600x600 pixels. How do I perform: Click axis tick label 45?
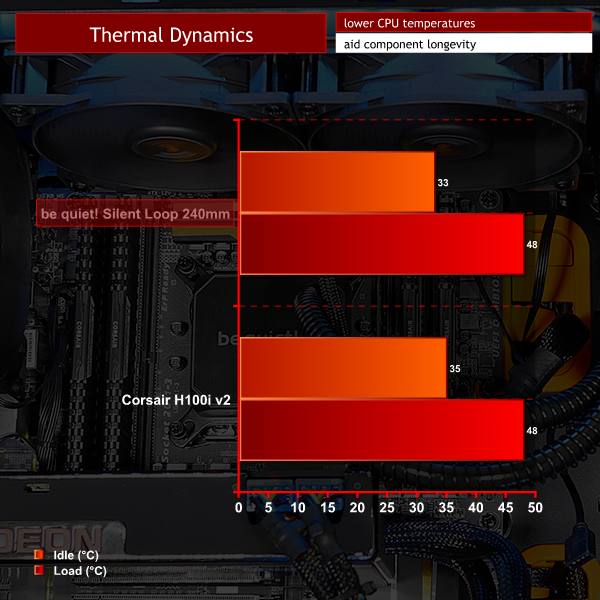(x=505, y=507)
